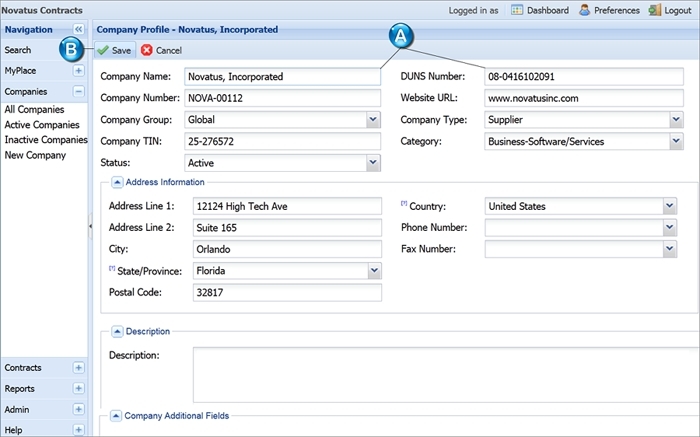The image size is (700, 437).
Task: Click the Preferences person icon
Action: 584,10
